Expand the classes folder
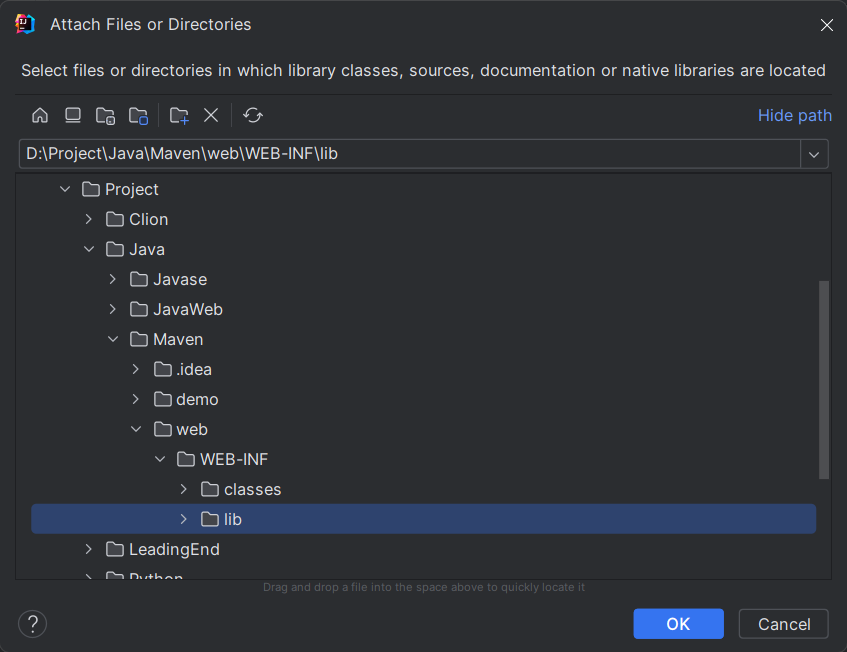The image size is (847, 652). (183, 489)
